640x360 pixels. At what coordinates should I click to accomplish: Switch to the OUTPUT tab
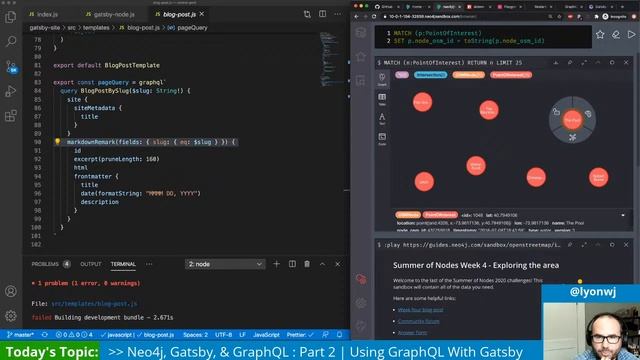coord(91,264)
